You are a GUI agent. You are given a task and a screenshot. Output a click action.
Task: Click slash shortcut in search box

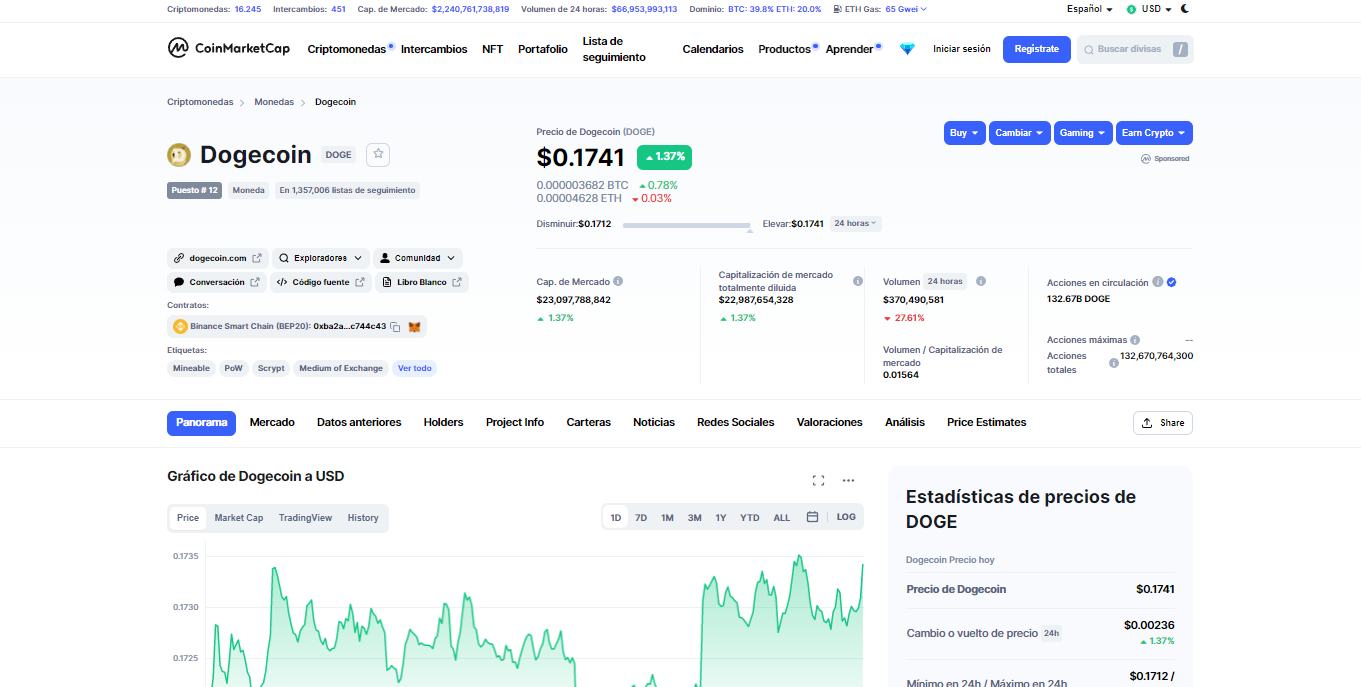pyautogui.click(x=1180, y=49)
